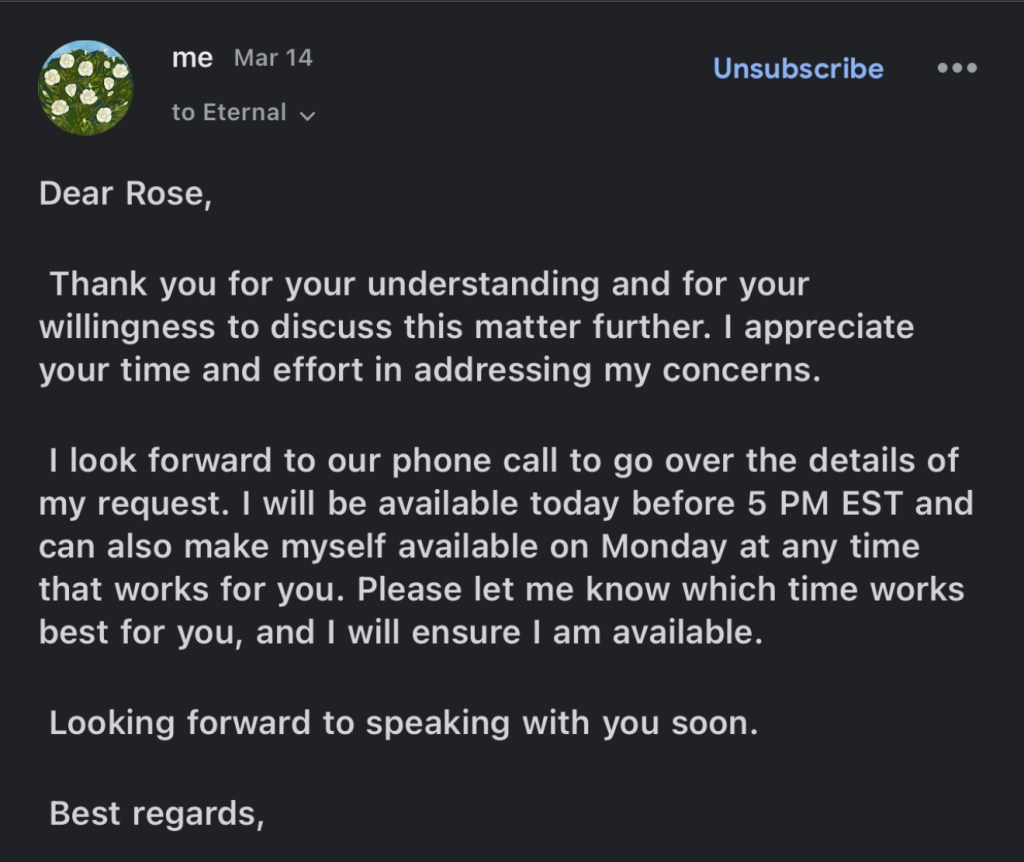Expand recipient details chevron beside Eternal
Screen dimensions: 1024x862
307,115
